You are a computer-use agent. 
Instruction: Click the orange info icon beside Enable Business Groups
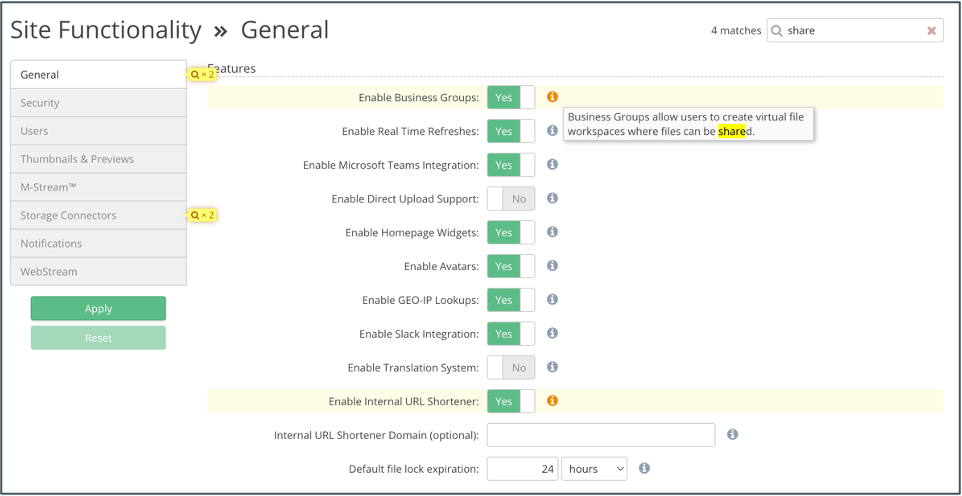click(552, 97)
